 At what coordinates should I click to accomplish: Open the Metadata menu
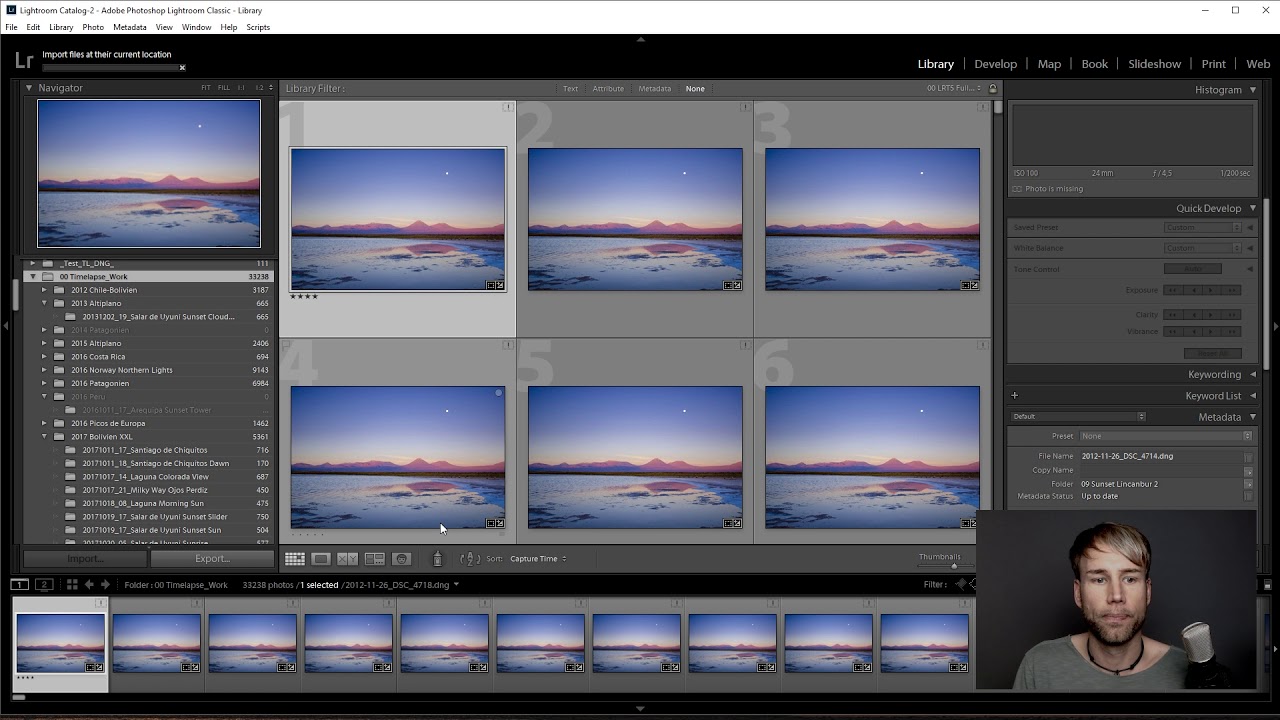tap(130, 27)
